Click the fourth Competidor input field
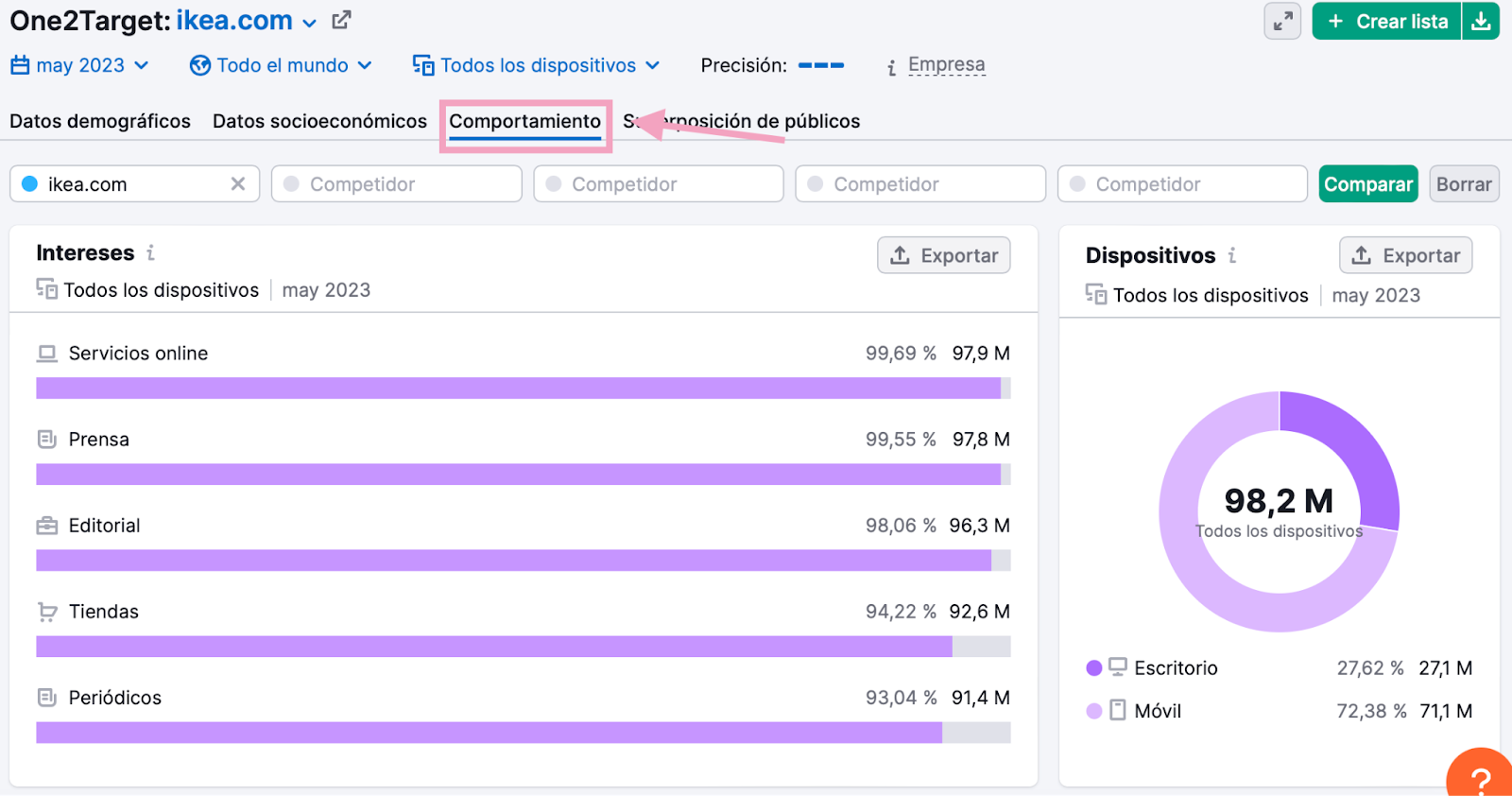 (x=1182, y=183)
